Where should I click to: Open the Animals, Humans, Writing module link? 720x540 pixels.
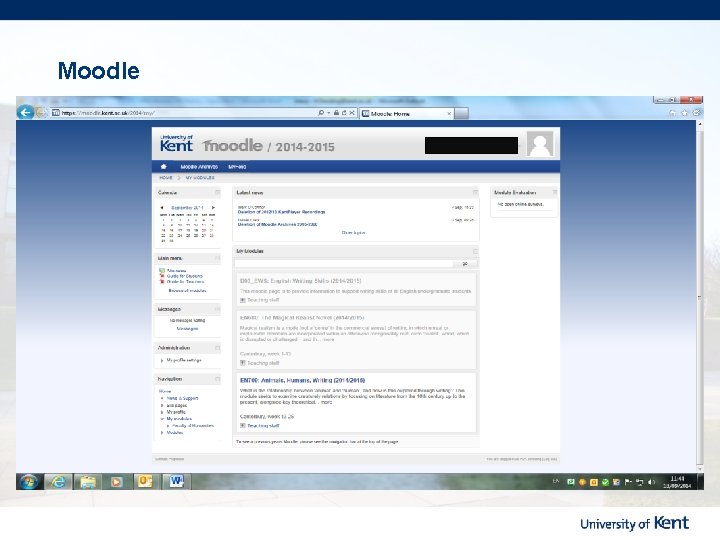pyautogui.click(x=303, y=380)
